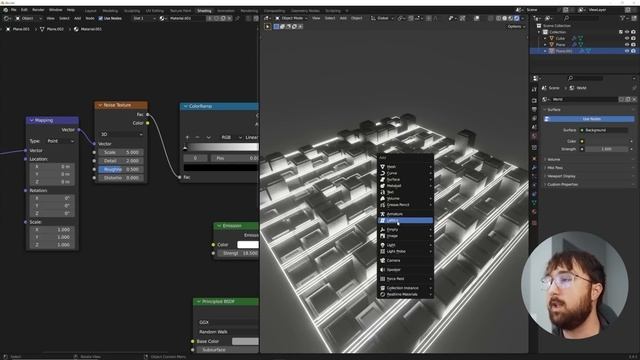The width and height of the screenshot is (640, 360).
Task: Choose Force Field in the Add menu
Action: (405, 279)
